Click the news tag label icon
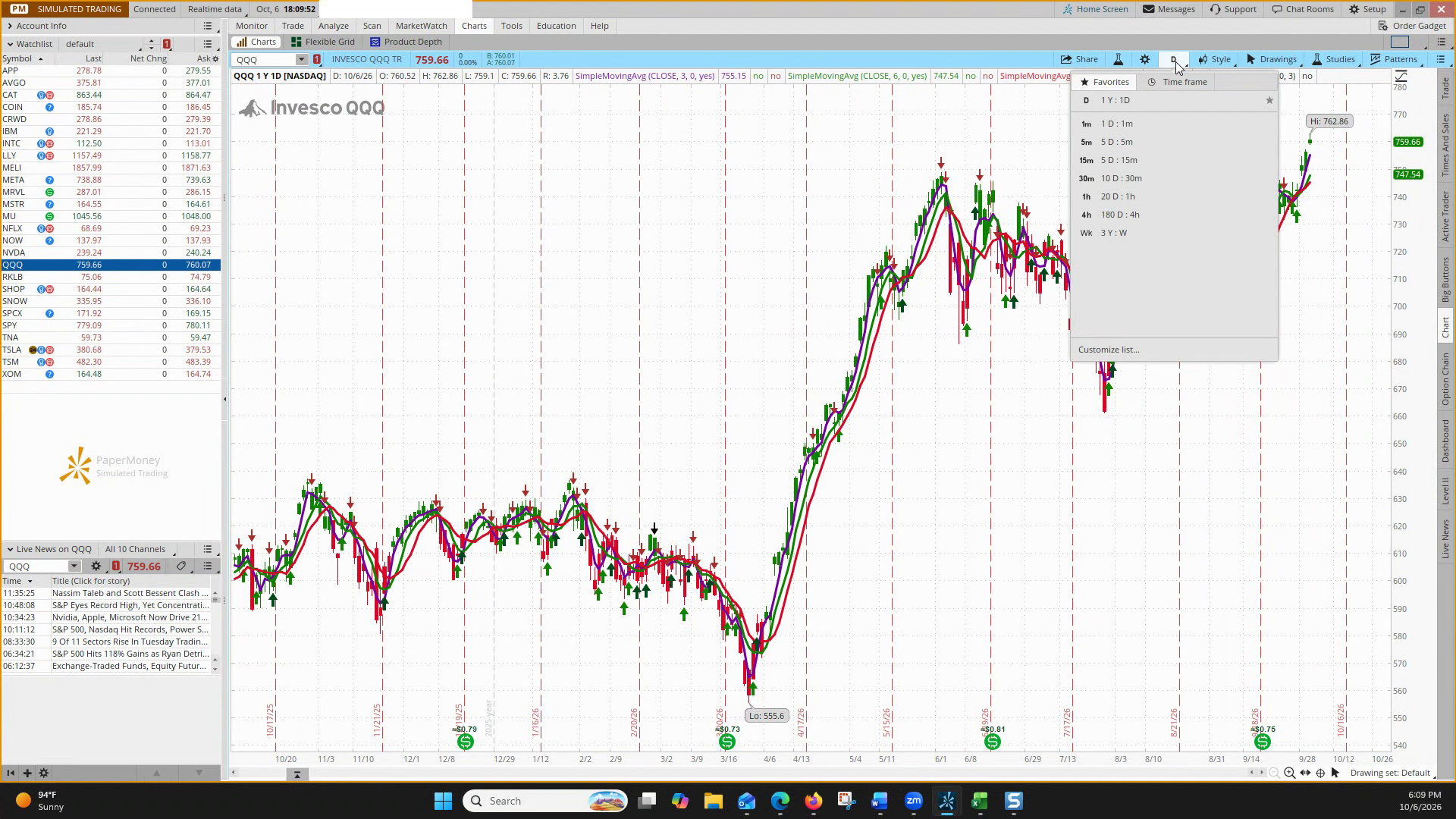This screenshot has height=819, width=1456. coord(181,566)
